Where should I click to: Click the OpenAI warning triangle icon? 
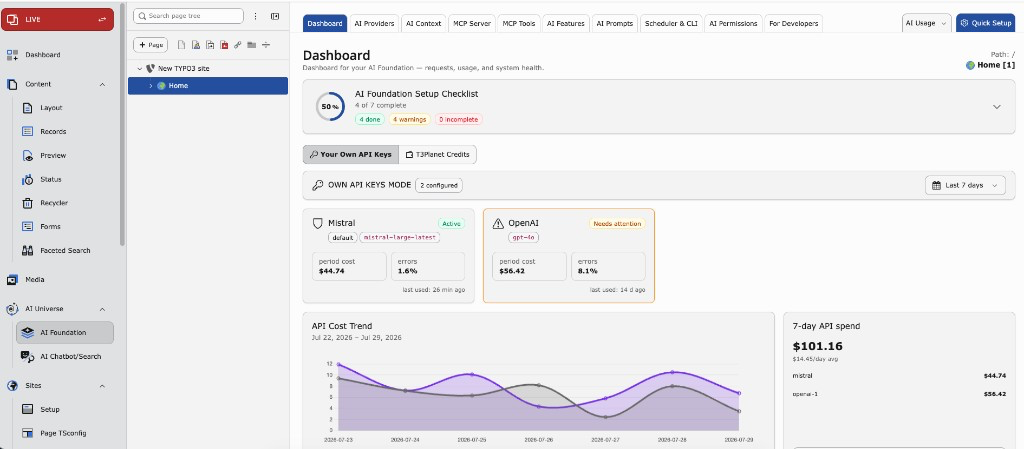coord(498,223)
